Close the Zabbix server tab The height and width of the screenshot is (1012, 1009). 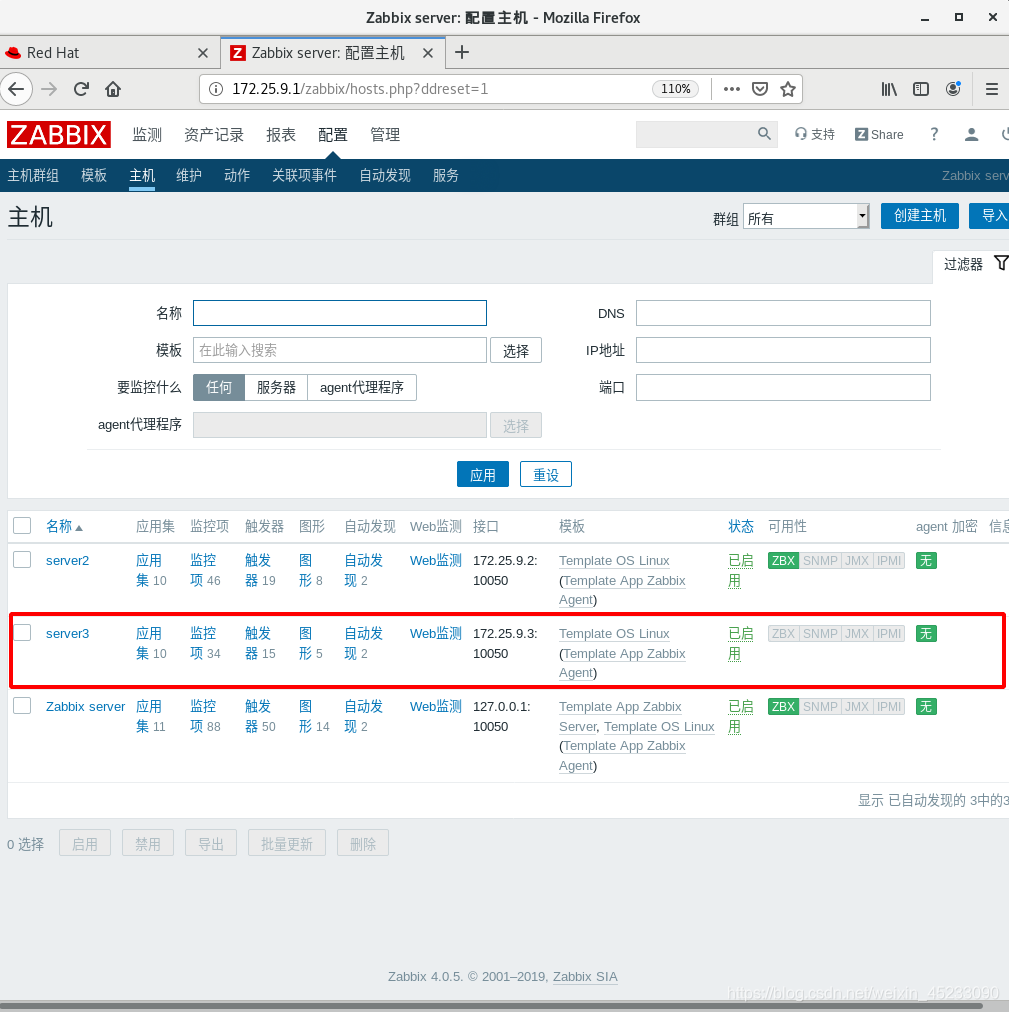pyautogui.click(x=427, y=53)
